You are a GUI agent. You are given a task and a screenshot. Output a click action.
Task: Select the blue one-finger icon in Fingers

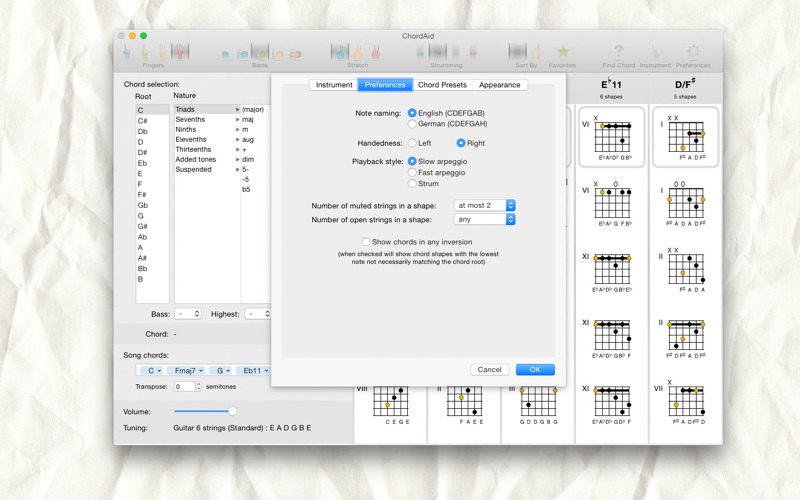click(x=127, y=52)
